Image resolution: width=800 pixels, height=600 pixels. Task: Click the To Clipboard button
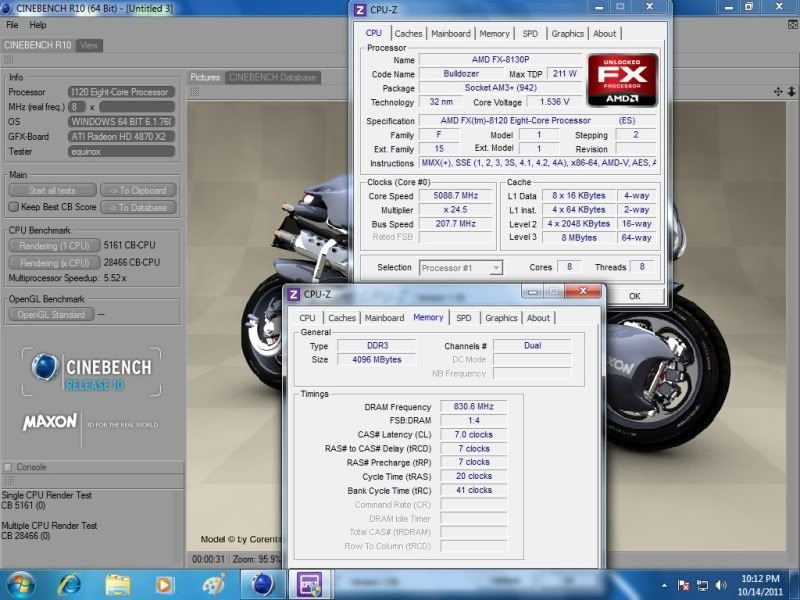tap(138, 190)
